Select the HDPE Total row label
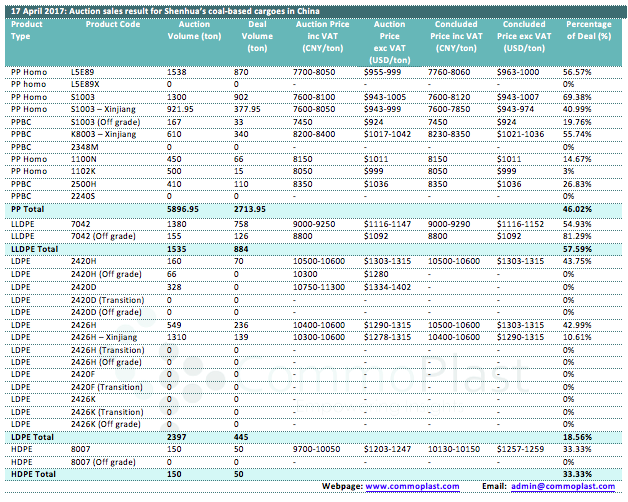Screen dimensions: 628x502 point(32,474)
